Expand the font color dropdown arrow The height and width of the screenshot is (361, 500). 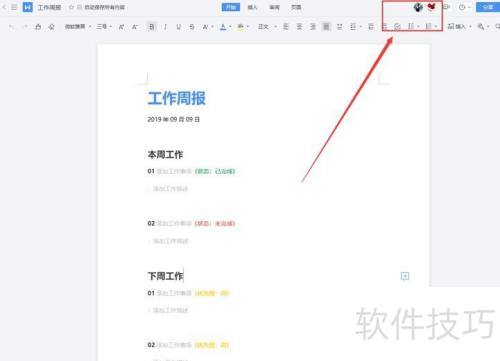(230, 27)
